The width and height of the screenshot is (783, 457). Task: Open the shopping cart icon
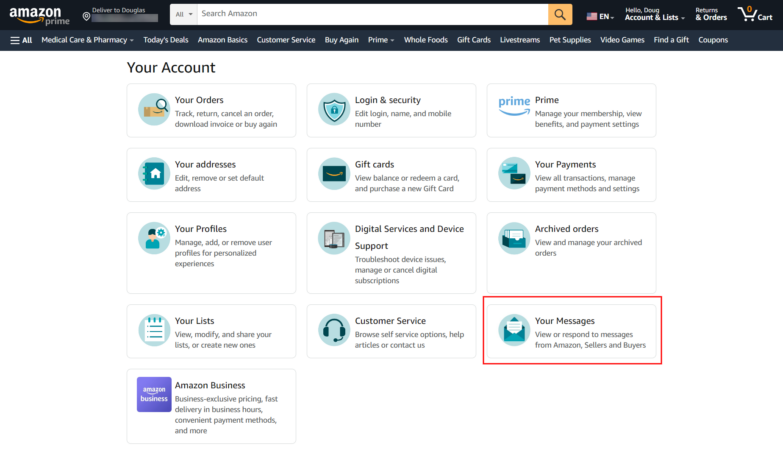(x=755, y=14)
